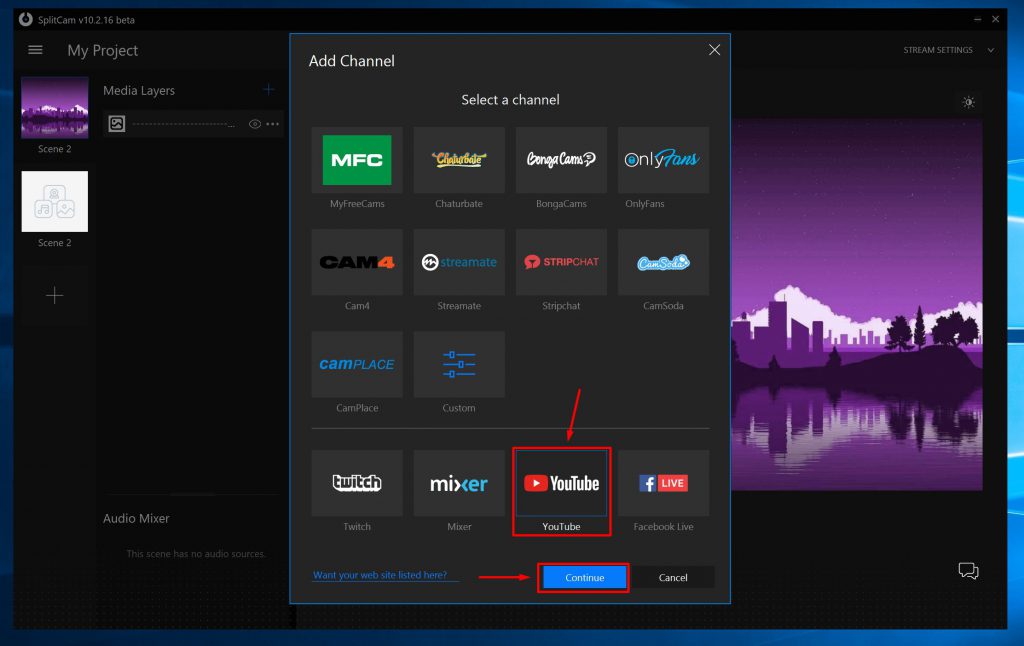
Task: Choose the Custom channel tile
Action: click(x=459, y=364)
